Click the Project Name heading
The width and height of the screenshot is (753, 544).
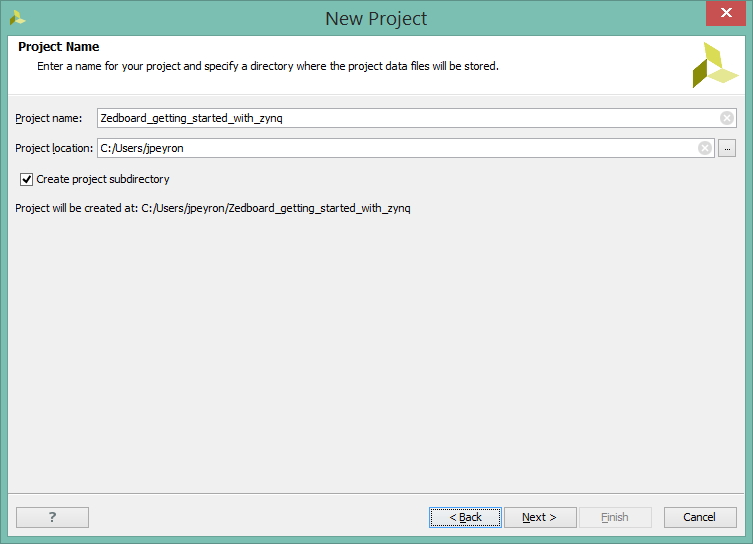[59, 47]
